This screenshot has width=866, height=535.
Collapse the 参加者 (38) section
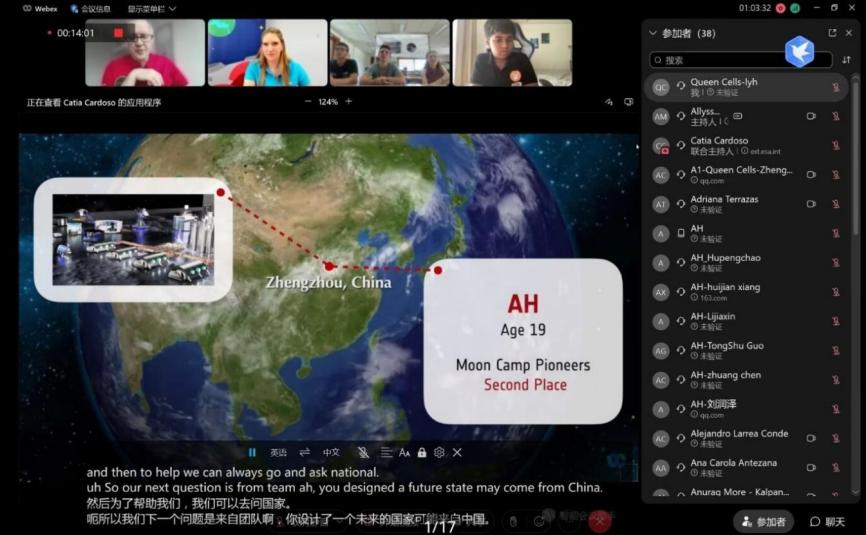pos(653,33)
